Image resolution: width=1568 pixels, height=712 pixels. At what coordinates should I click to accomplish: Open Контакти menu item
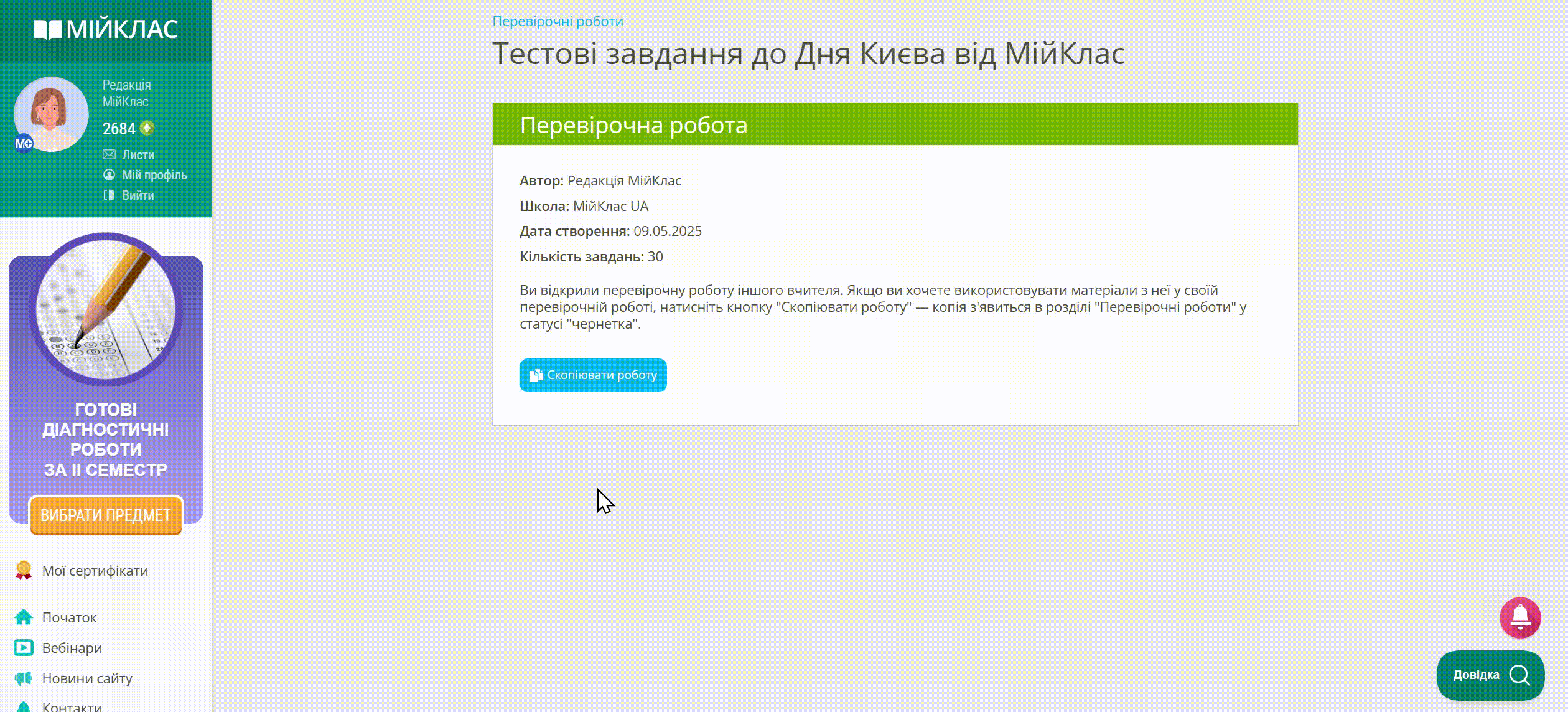click(x=72, y=706)
